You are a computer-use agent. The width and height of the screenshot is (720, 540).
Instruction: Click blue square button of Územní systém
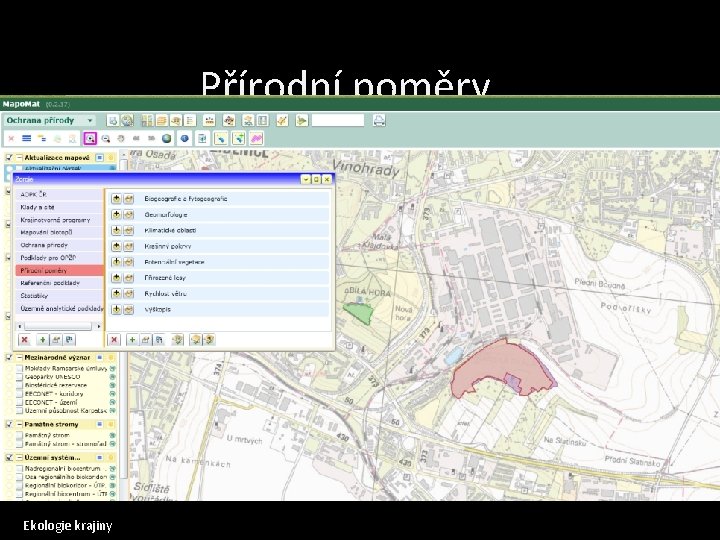point(99,457)
